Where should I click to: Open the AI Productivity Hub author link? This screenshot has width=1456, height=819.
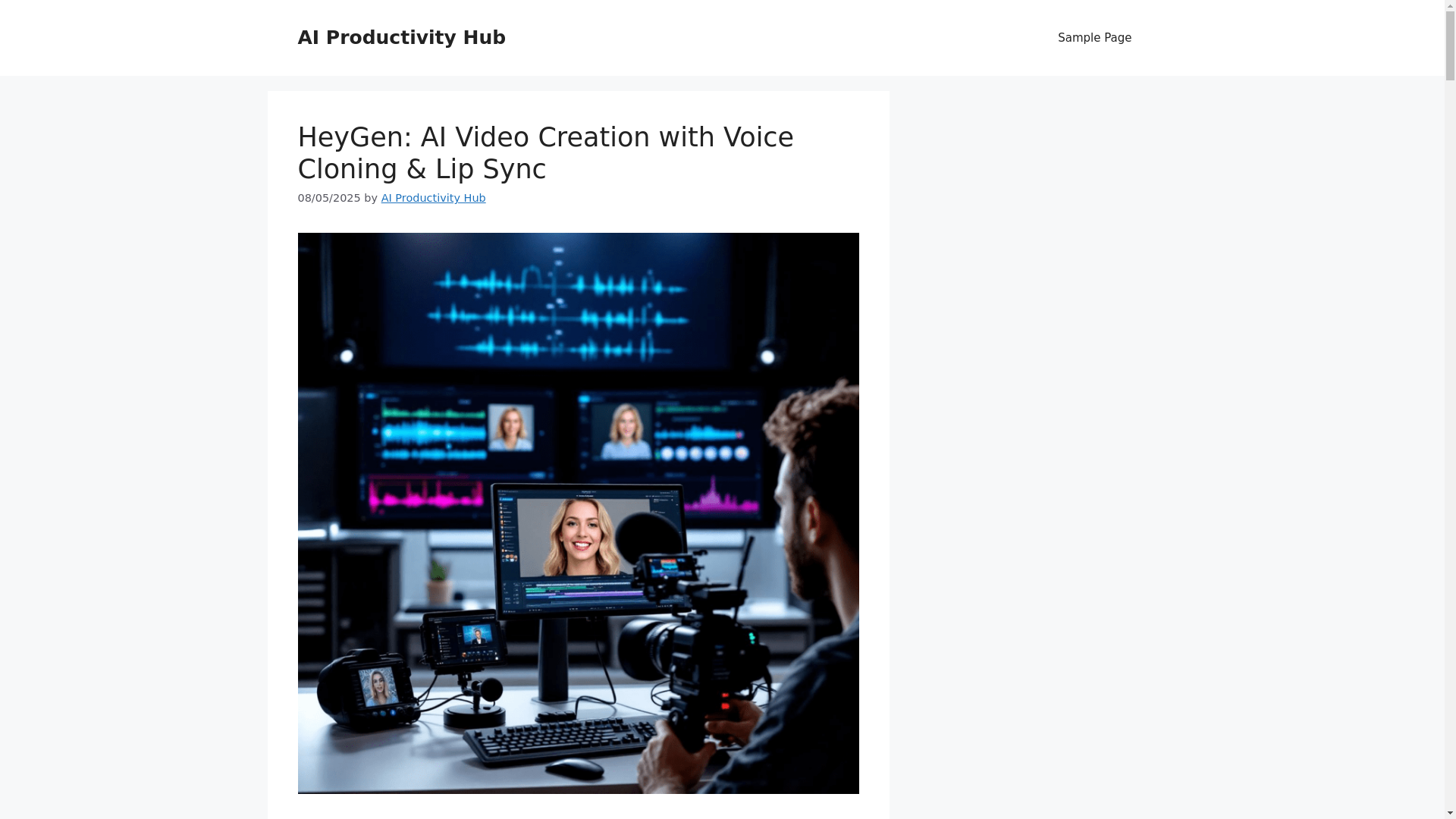pos(433,198)
